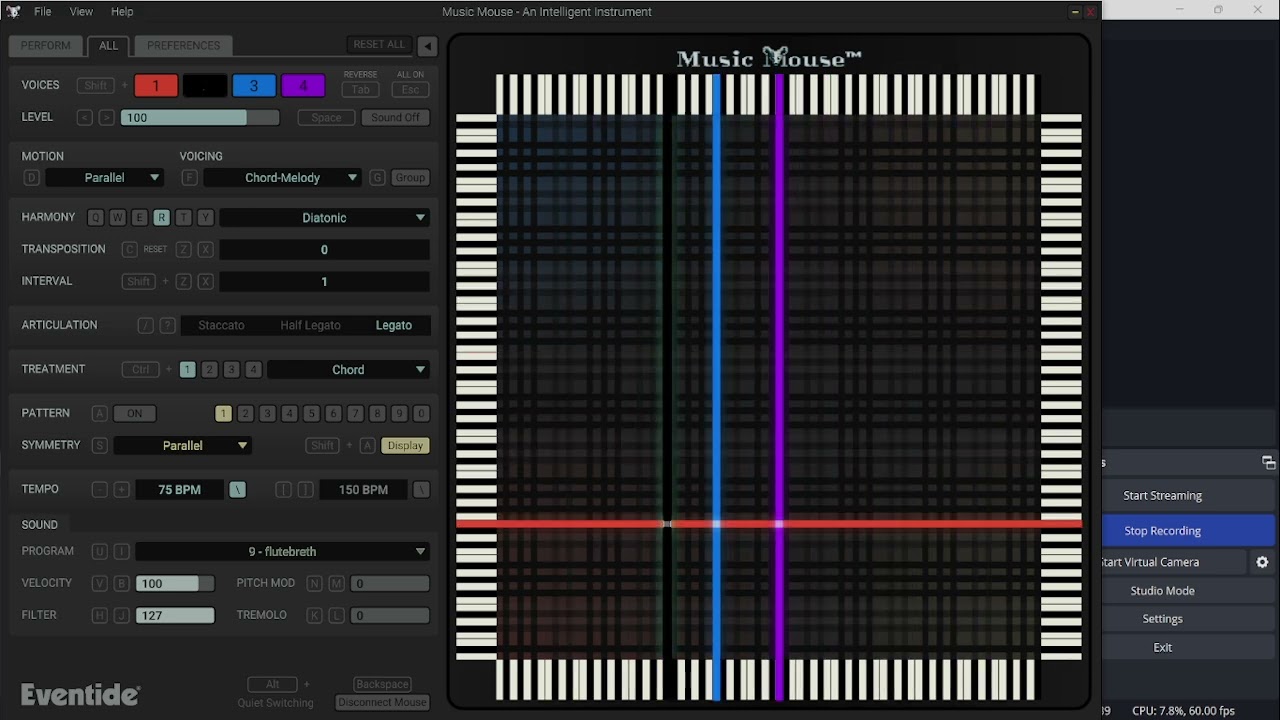Adjust the Level slider showing 100
The width and height of the screenshot is (1280, 720).
click(x=200, y=118)
